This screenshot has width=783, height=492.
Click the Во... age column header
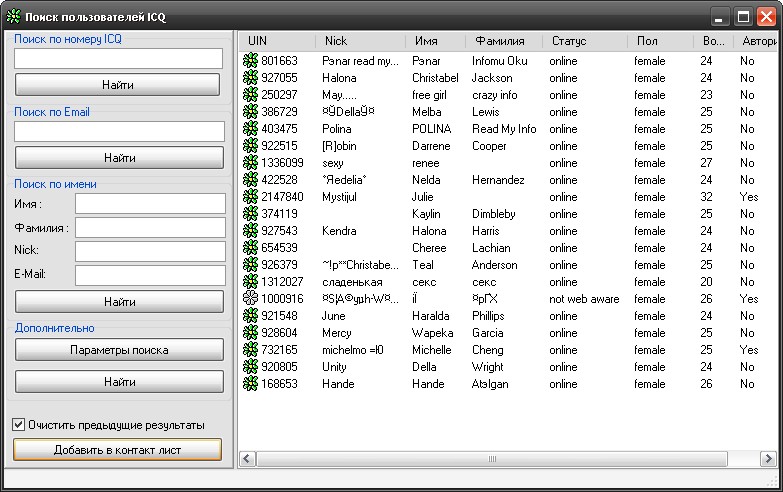(714, 41)
